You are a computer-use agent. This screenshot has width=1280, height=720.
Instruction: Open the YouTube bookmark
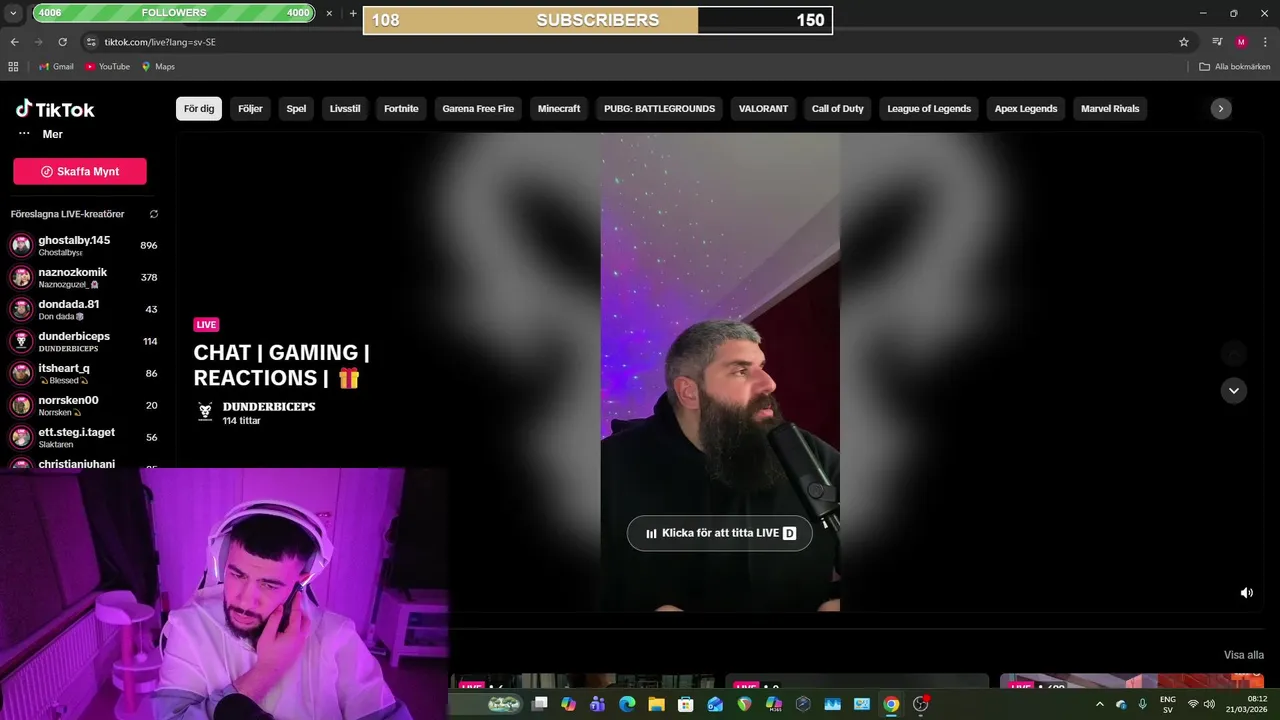point(107,66)
